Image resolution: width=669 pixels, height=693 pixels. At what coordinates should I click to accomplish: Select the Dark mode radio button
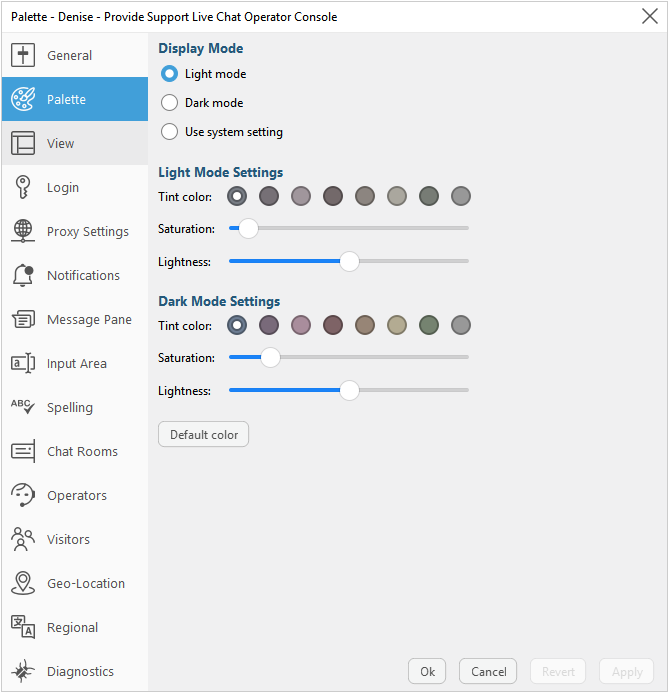pos(169,103)
